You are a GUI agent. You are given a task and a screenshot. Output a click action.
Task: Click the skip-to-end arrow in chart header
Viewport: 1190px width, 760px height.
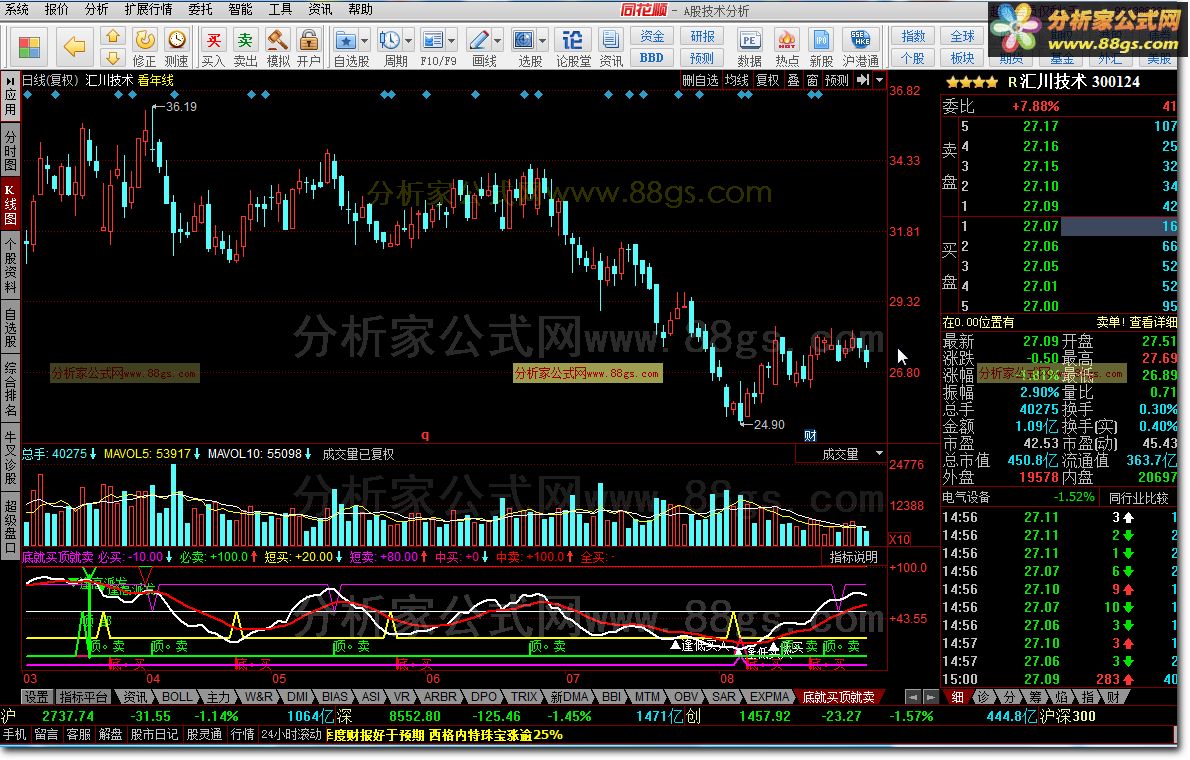click(x=863, y=80)
